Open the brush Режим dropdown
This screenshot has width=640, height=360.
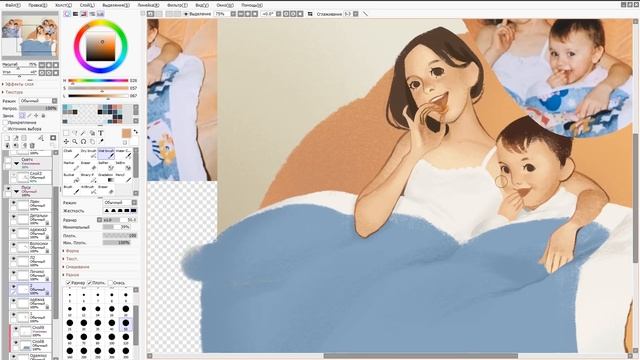120,202
